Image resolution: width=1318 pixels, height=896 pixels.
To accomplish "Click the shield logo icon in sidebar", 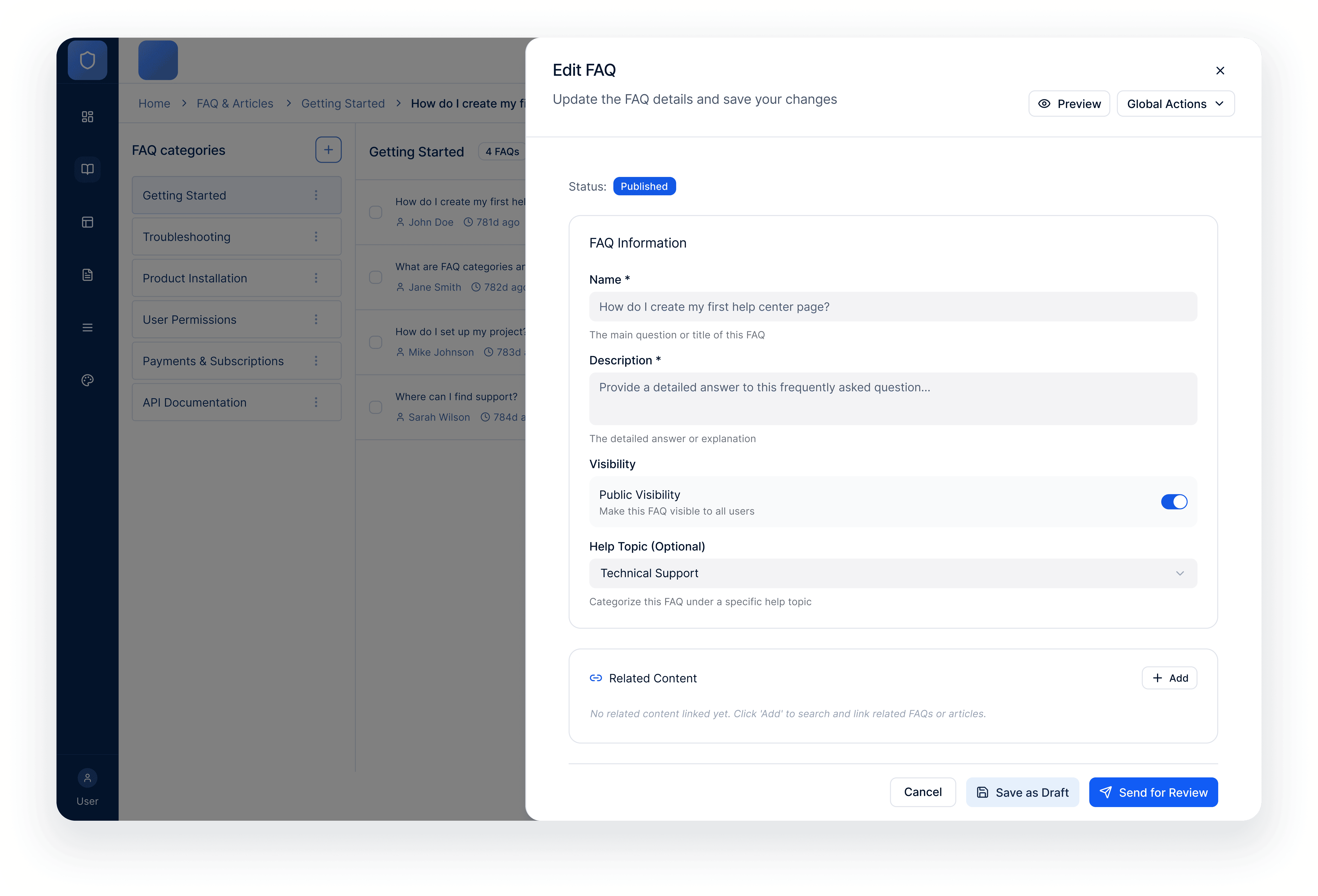I will (x=87, y=60).
